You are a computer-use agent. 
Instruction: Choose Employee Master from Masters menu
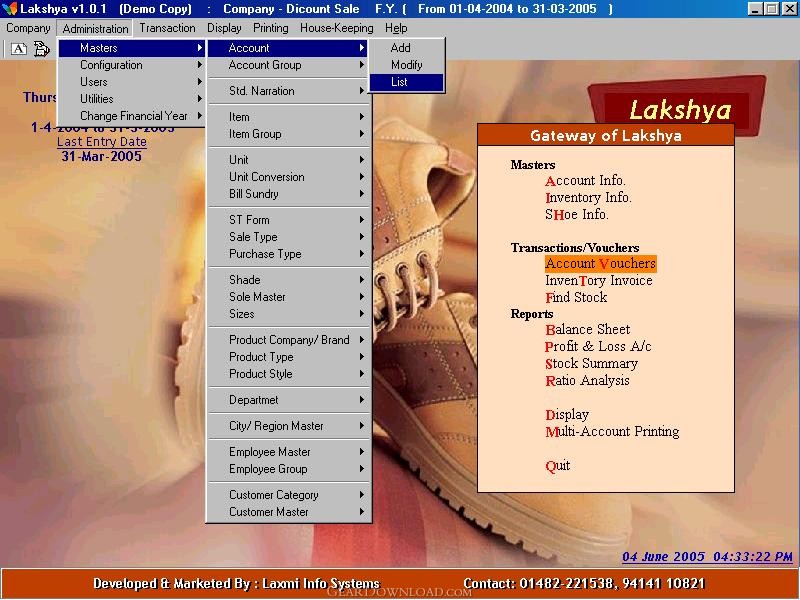click(288, 452)
